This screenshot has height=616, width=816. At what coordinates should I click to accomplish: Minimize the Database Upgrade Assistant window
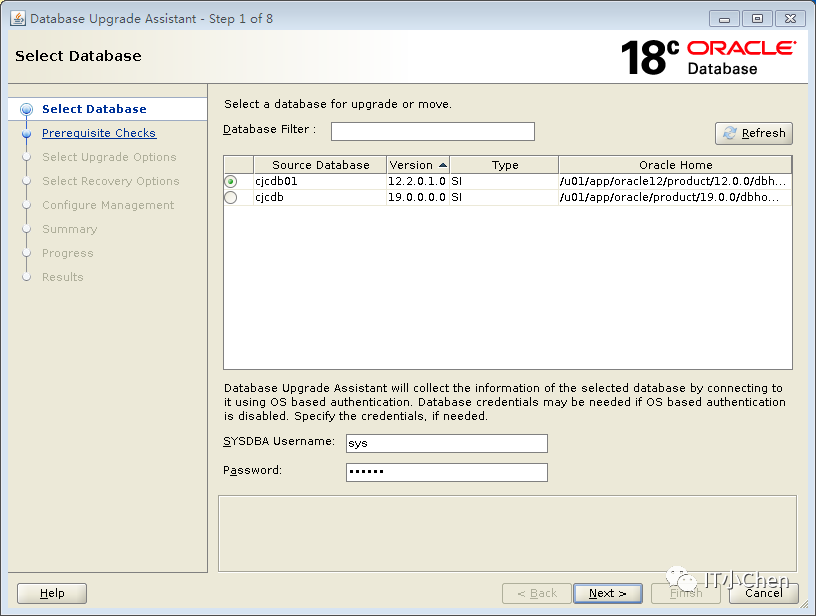coord(724,19)
